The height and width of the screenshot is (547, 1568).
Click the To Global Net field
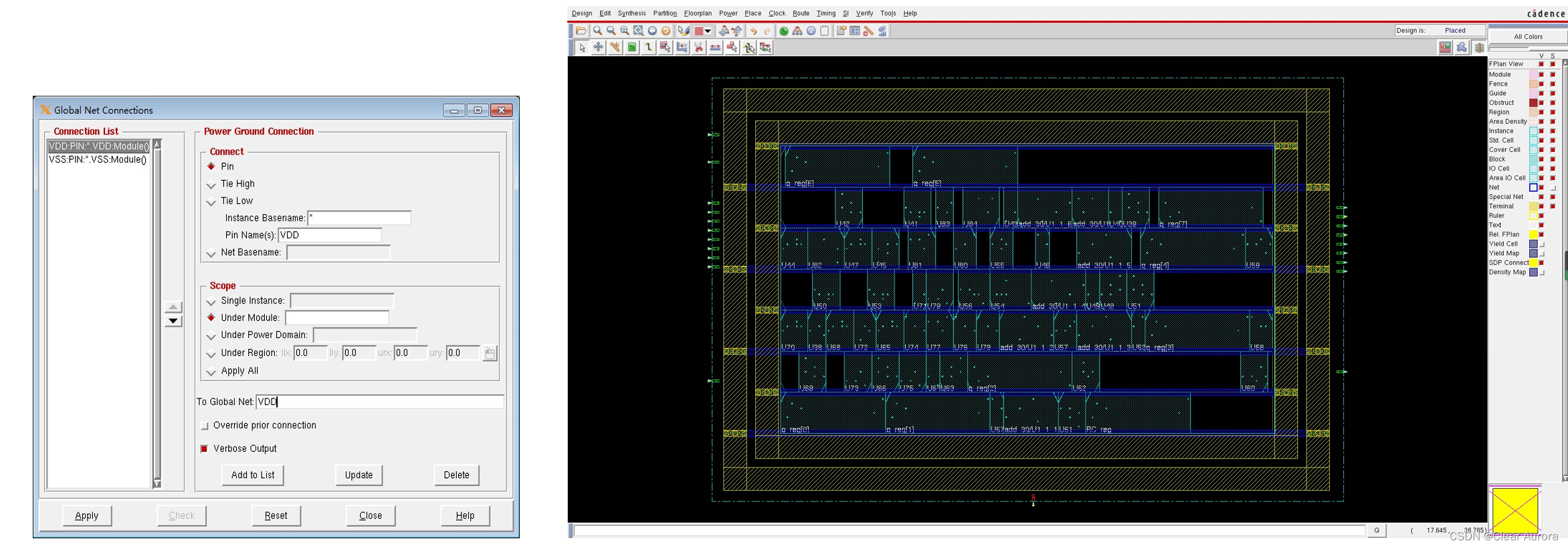coord(380,402)
